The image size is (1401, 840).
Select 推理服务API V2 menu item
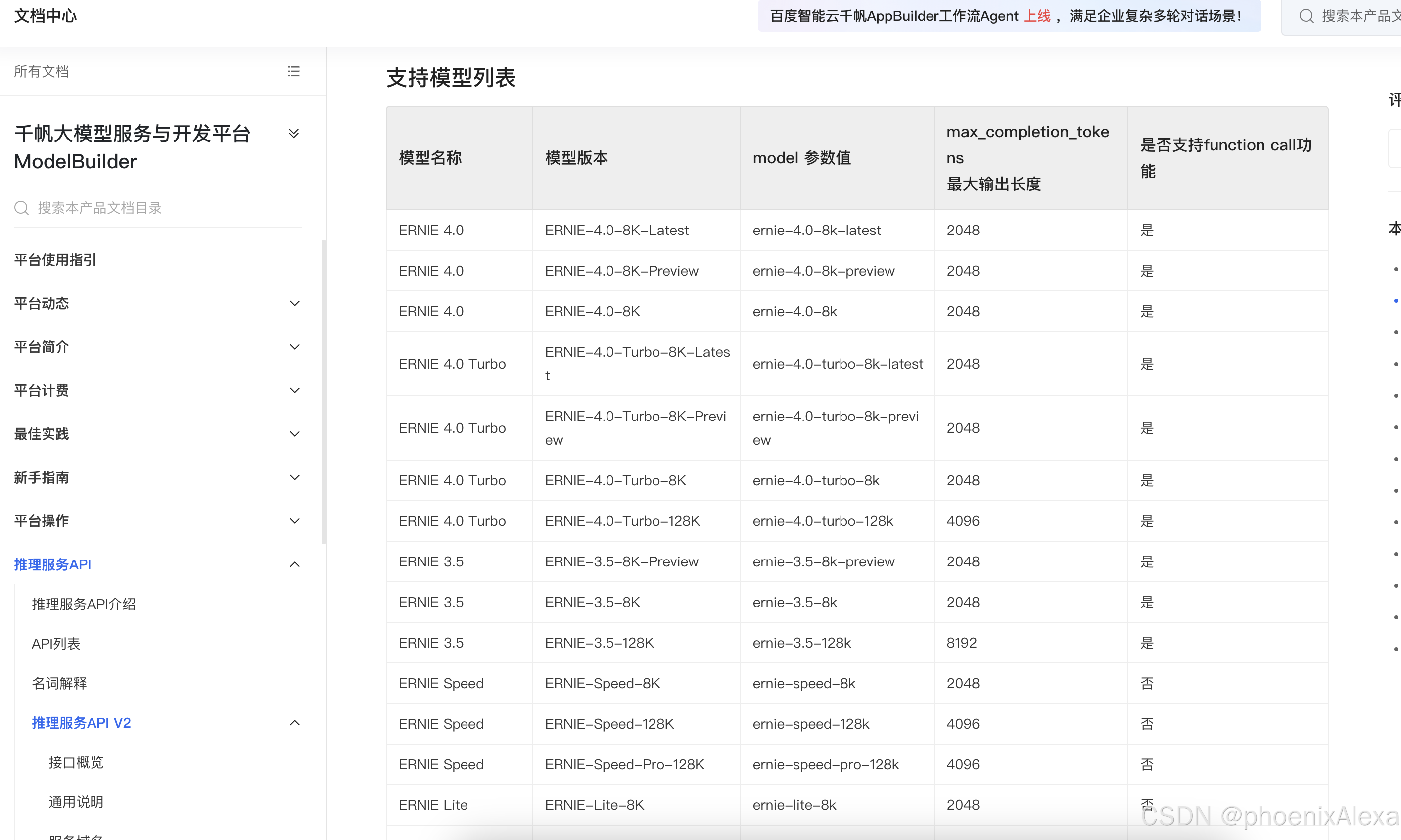pyautogui.click(x=82, y=723)
